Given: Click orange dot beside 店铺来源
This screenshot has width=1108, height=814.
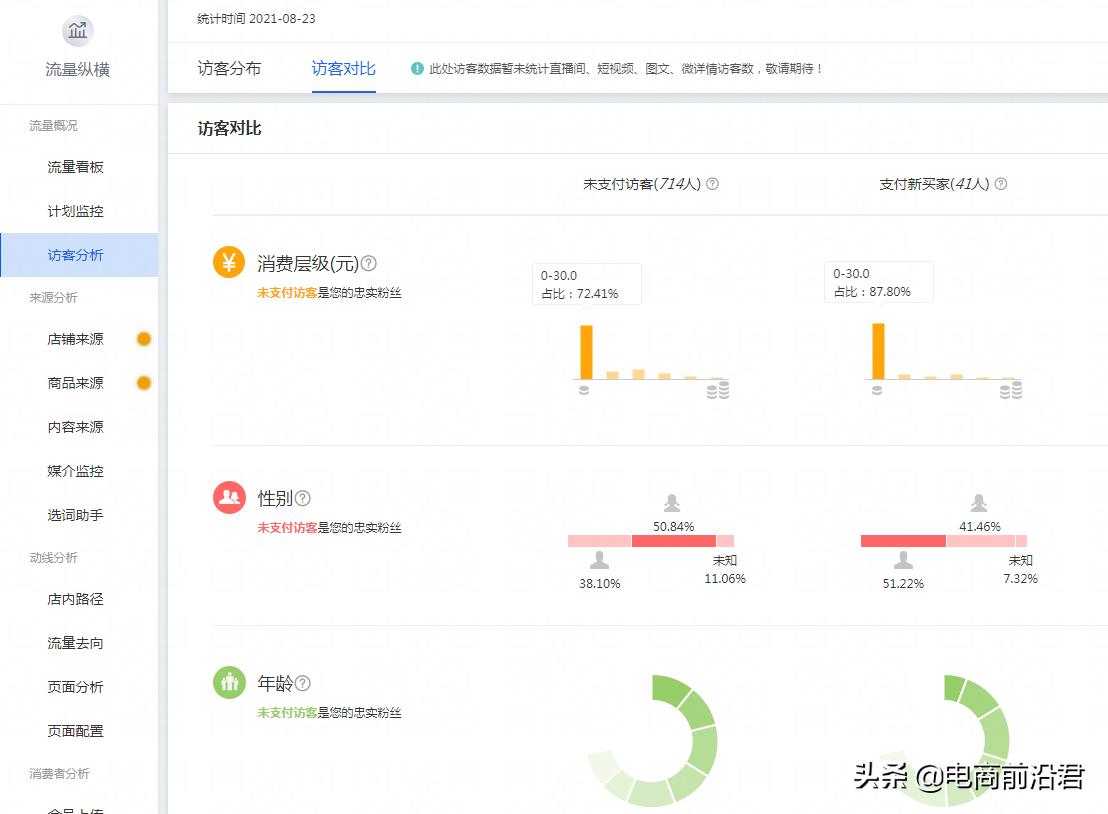Looking at the screenshot, I should pos(143,339).
